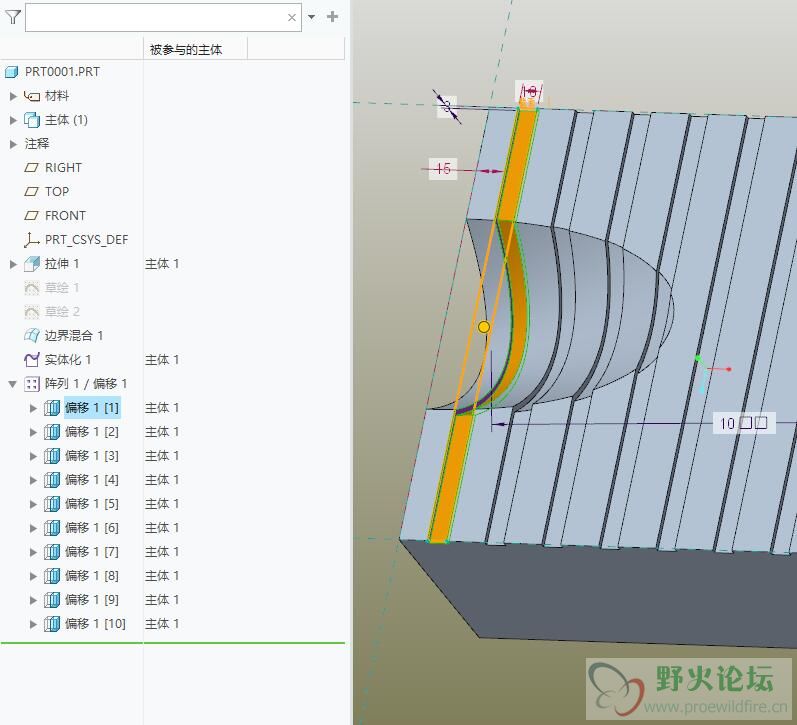Expand the 材料 node
This screenshot has width=797, height=725.
(x=13, y=96)
